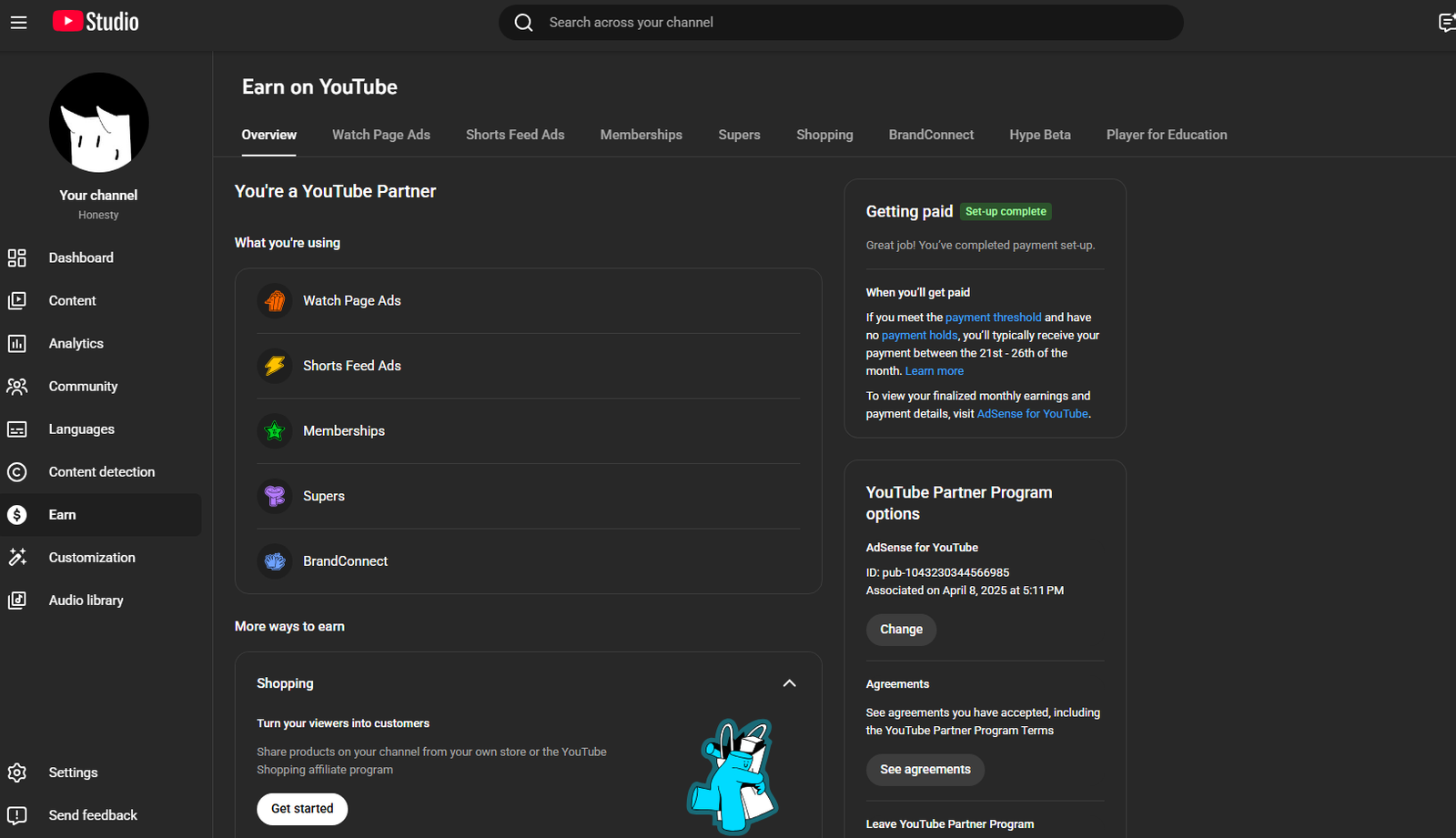The width and height of the screenshot is (1456, 838).
Task: Click the Watch Page Ads row label
Action: (x=351, y=300)
